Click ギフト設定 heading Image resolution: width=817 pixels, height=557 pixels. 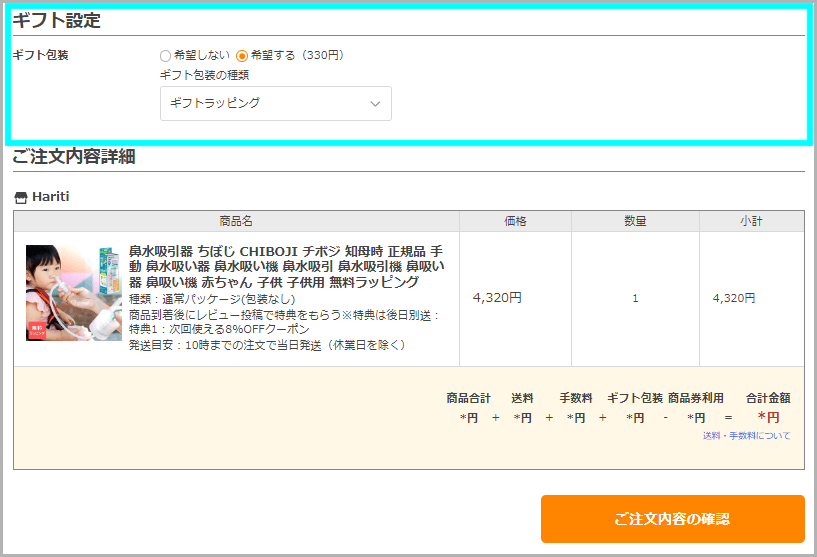pyautogui.click(x=56, y=21)
